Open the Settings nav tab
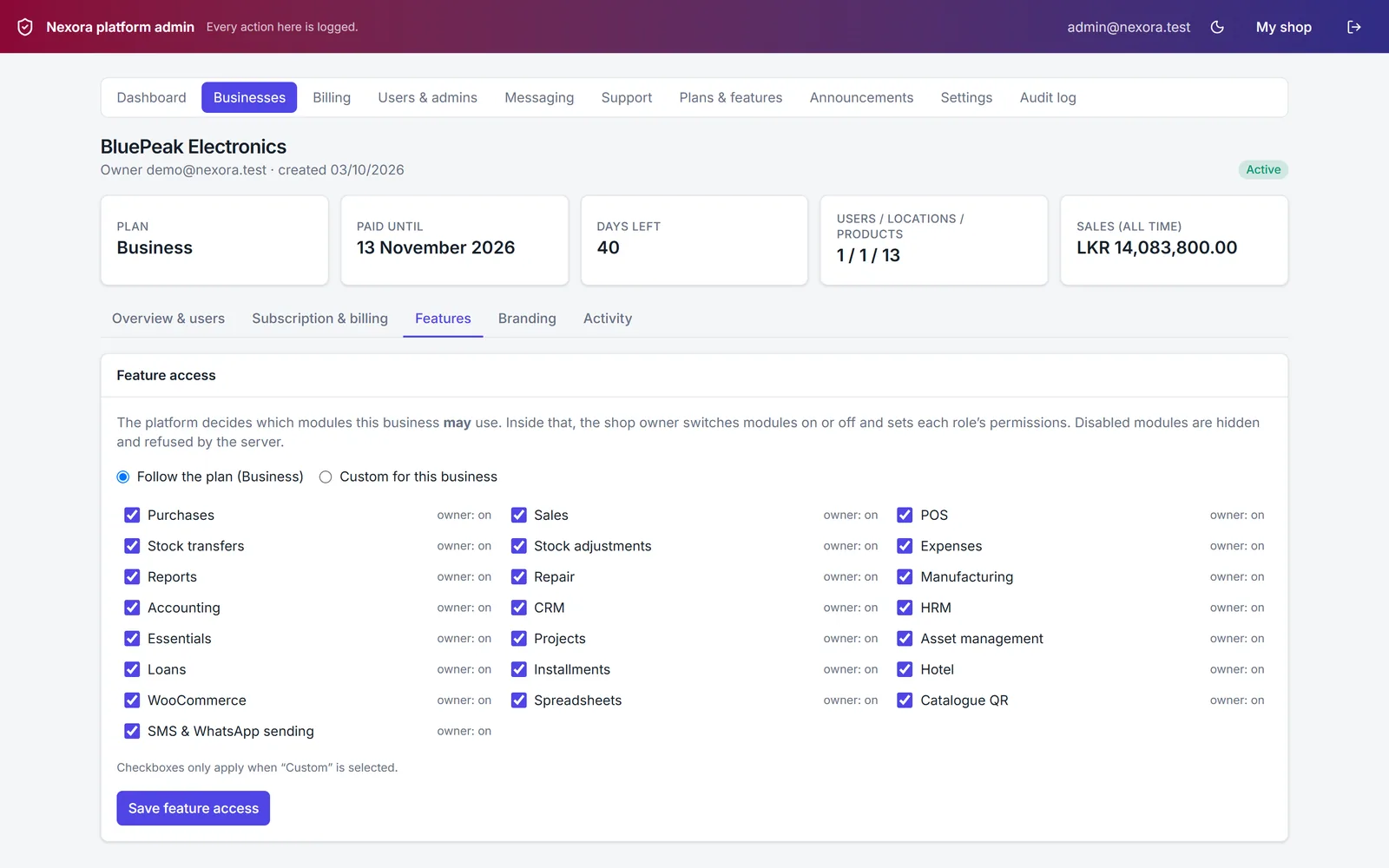This screenshot has width=1389, height=868. click(966, 97)
